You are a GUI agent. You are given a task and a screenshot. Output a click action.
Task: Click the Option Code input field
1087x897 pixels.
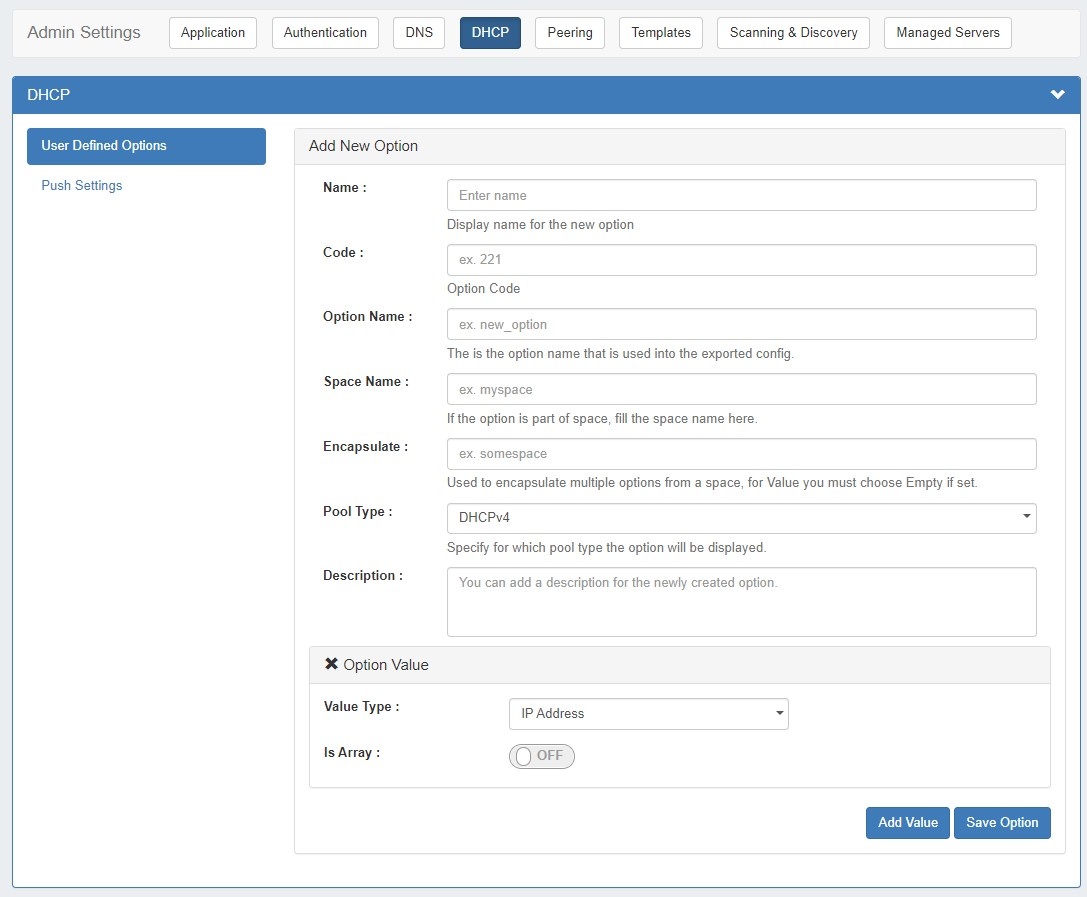pyautogui.click(x=741, y=260)
